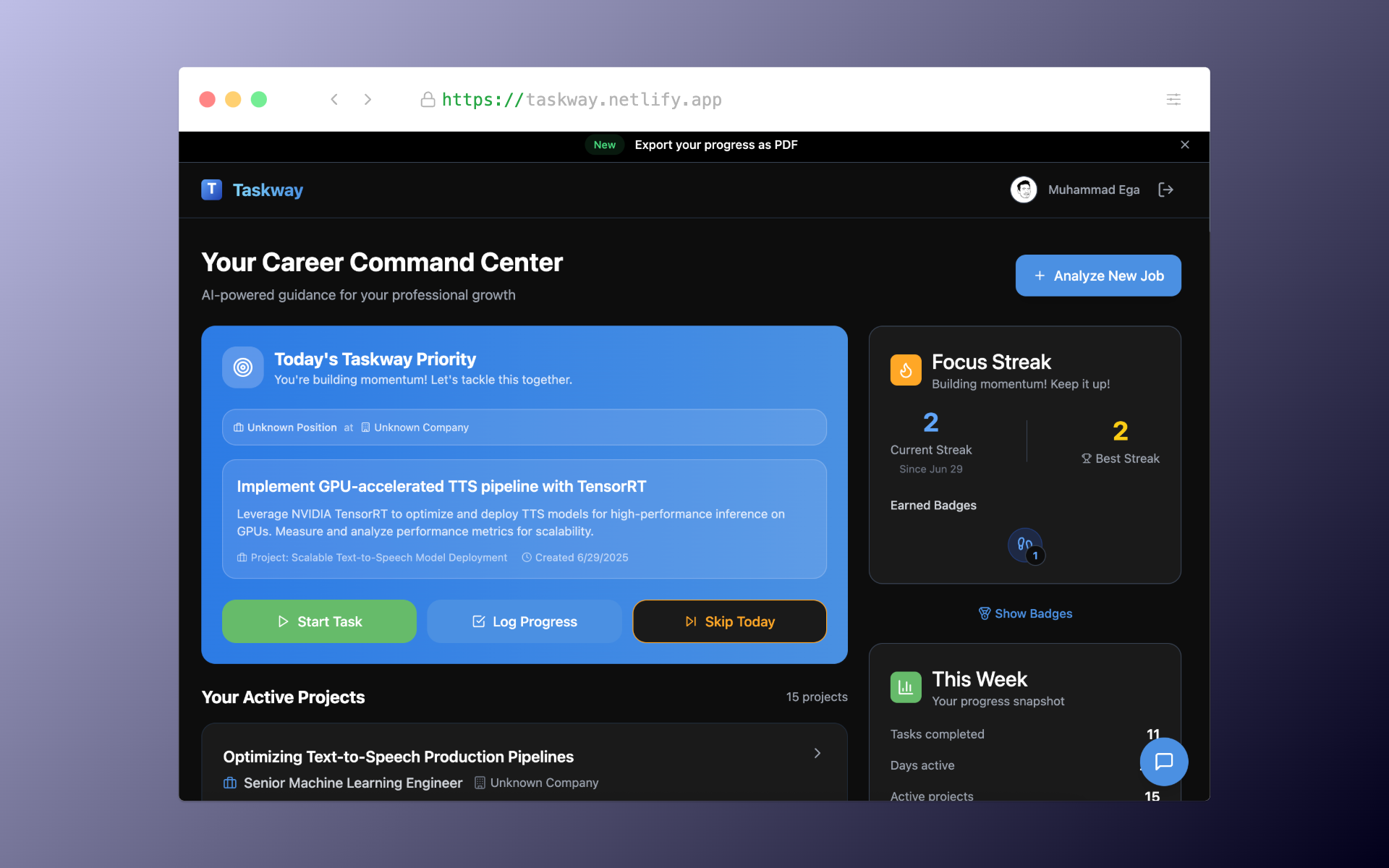Click the taskway.netlify.app address bar
The width and height of the screenshot is (1389, 868).
tap(582, 100)
